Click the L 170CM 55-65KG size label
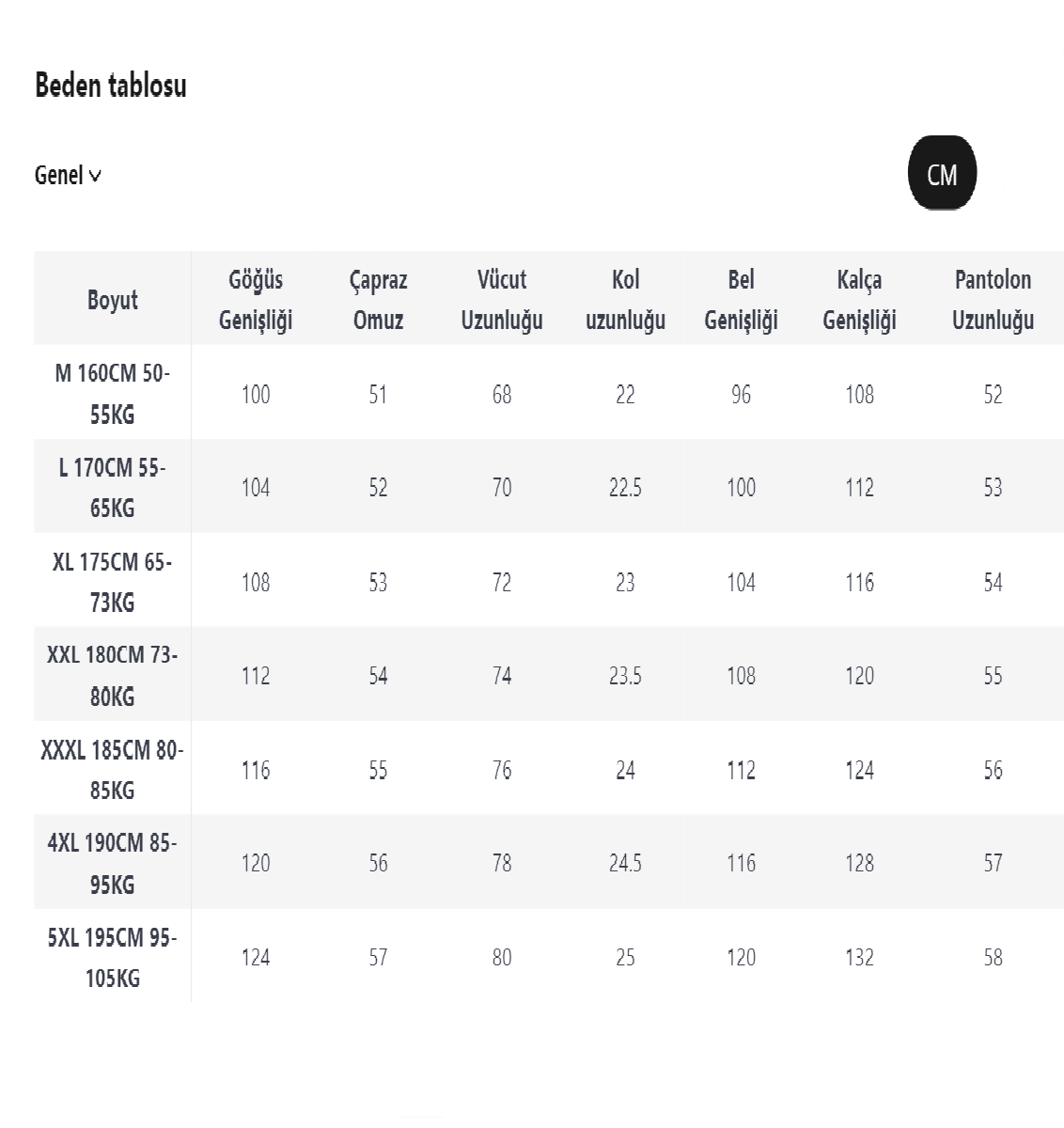Image resolution: width=1064 pixels, height=1128 pixels. [112, 488]
